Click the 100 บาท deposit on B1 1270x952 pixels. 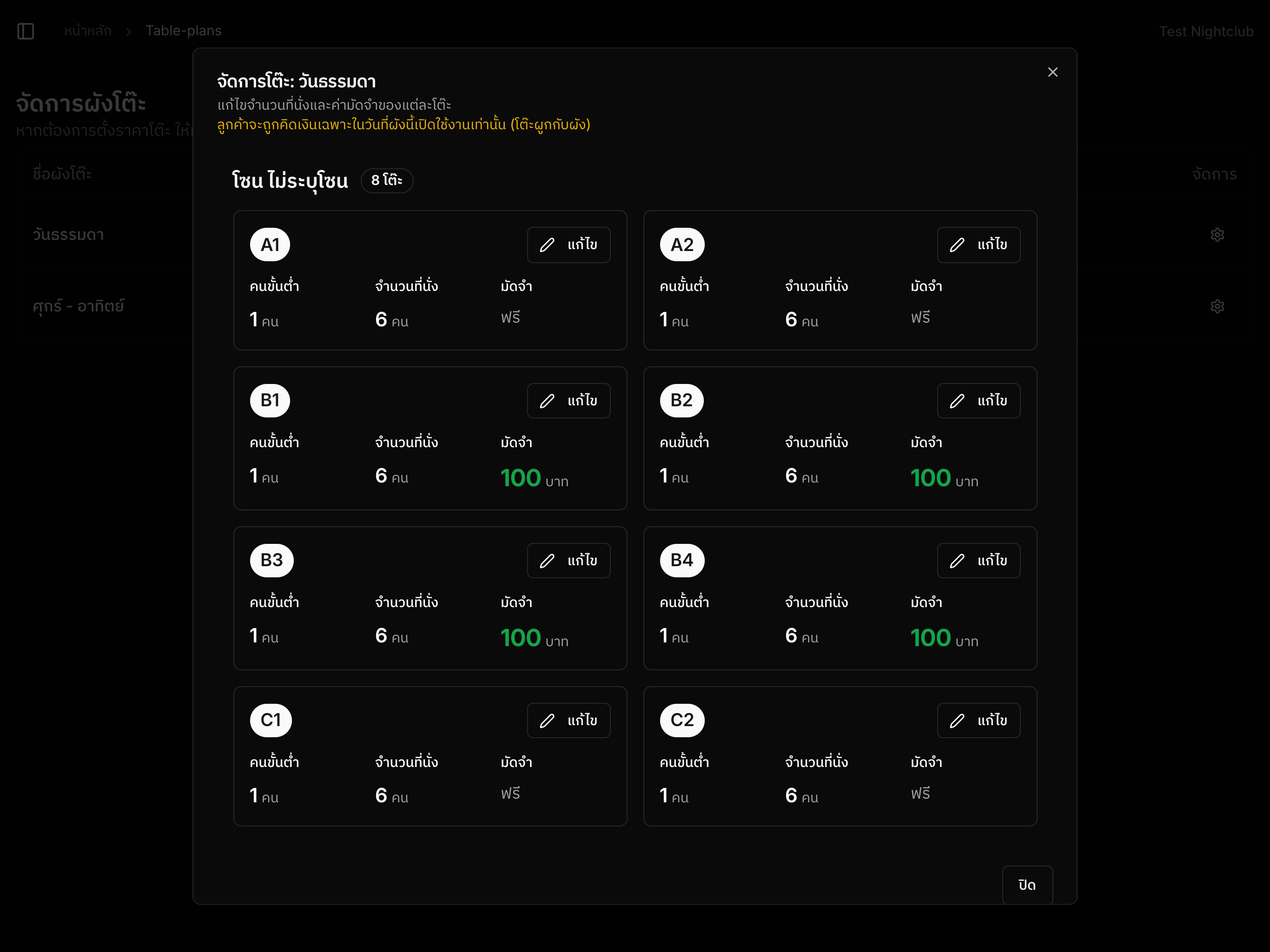click(535, 478)
